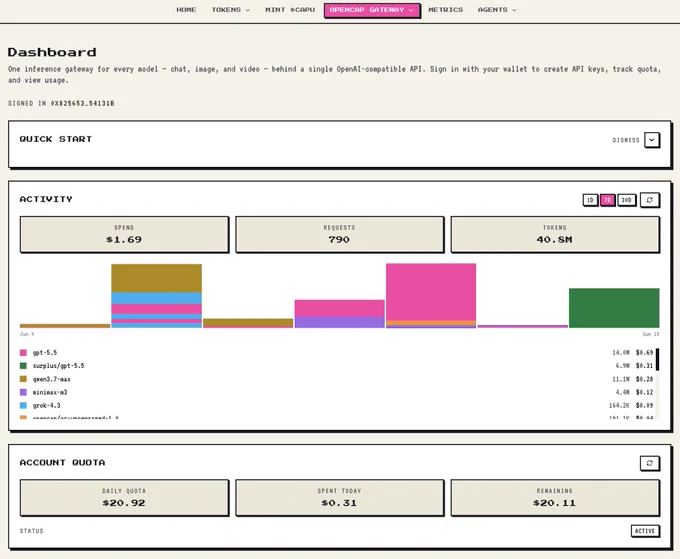The image size is (680, 559).
Task: Click the grok-4.3 blue legend swatch
Action: 23,405
